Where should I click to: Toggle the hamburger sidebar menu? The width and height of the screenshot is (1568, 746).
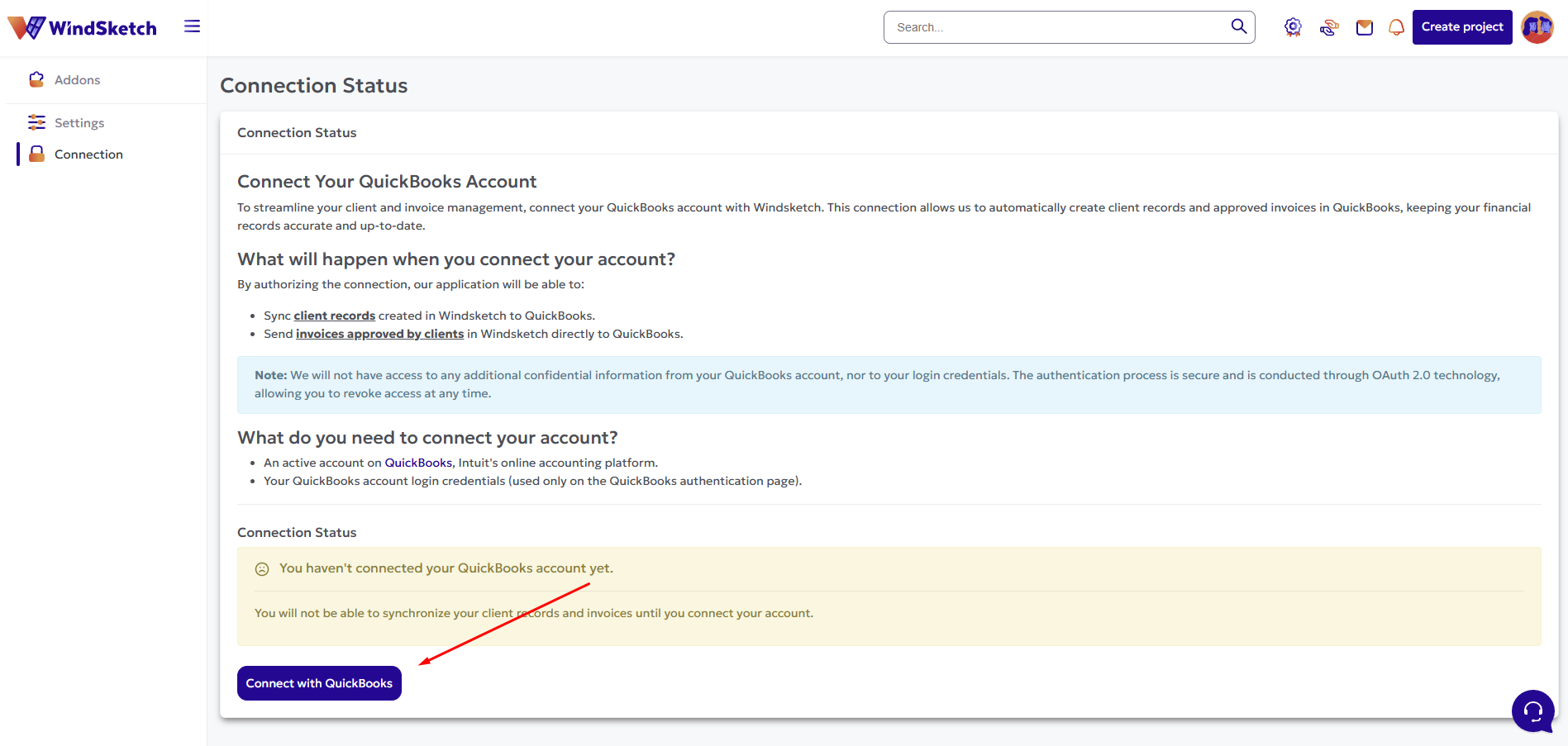pyautogui.click(x=192, y=26)
